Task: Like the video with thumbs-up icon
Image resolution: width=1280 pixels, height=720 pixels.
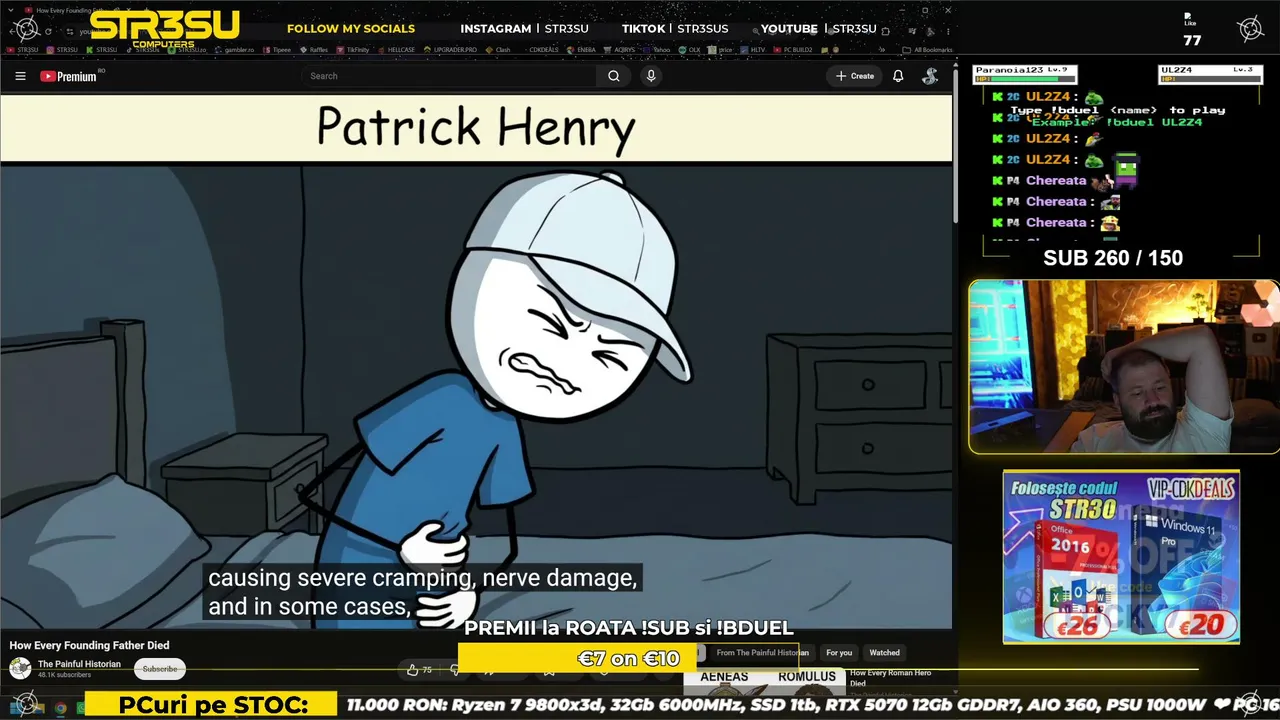Action: [412, 670]
